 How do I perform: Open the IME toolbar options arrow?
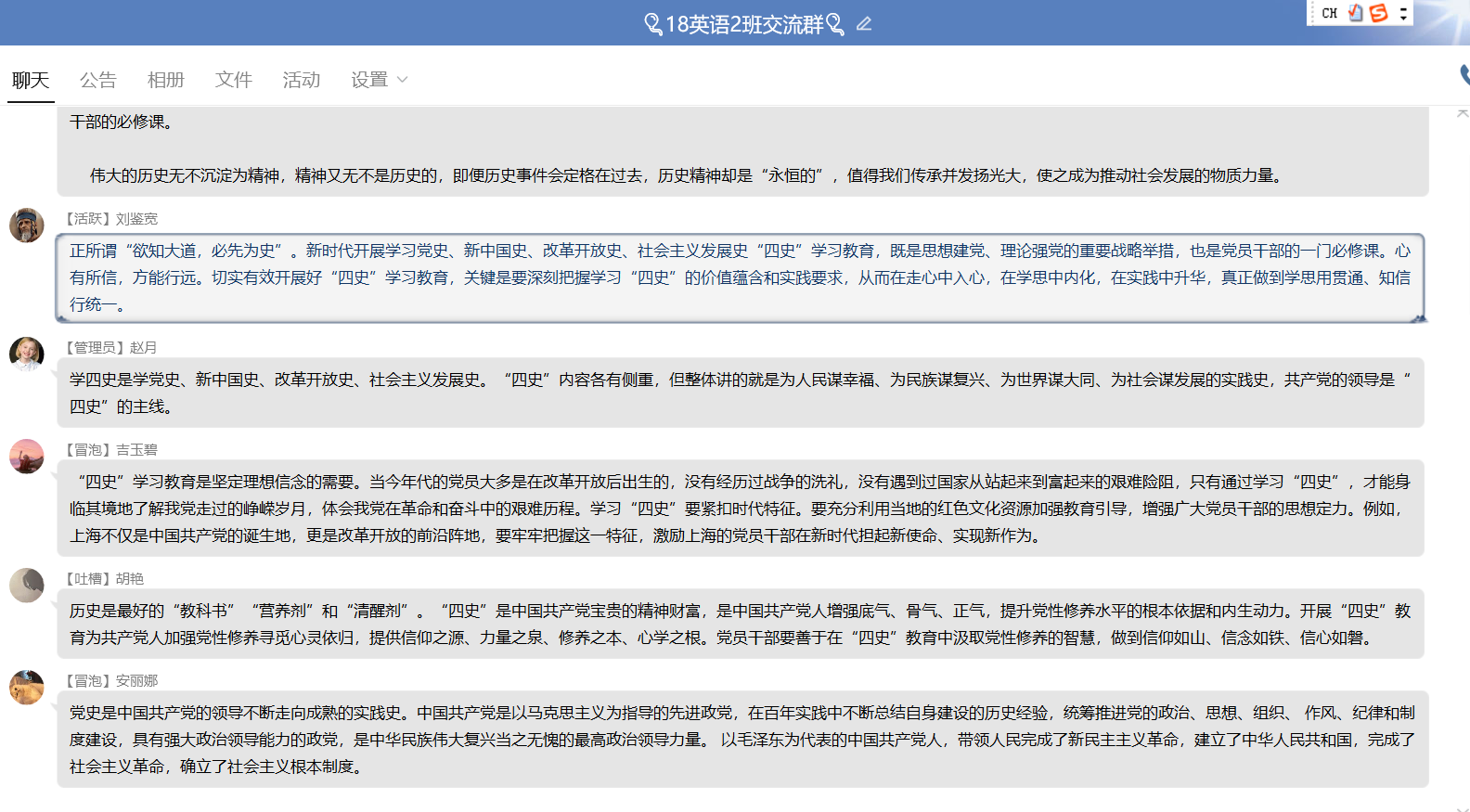1403,13
